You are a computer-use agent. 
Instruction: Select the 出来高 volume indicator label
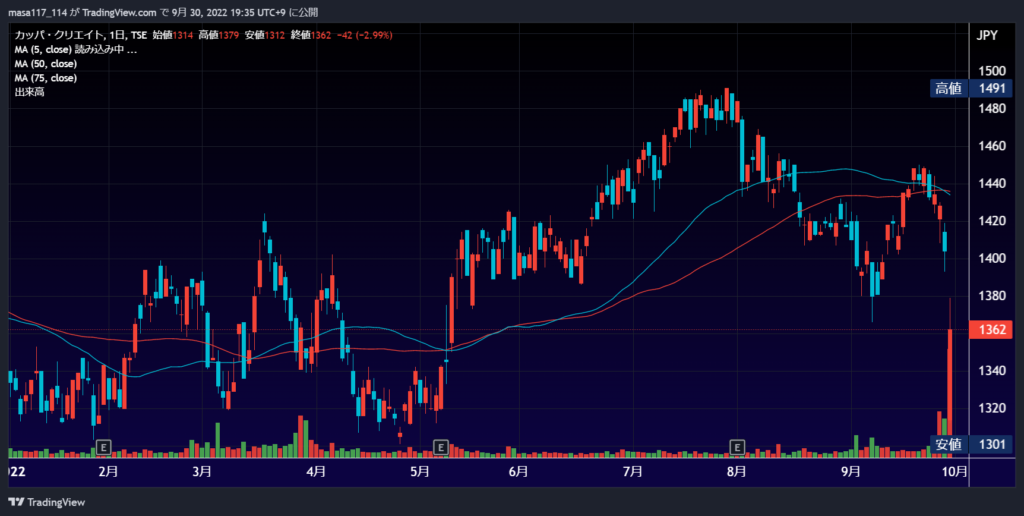29,92
